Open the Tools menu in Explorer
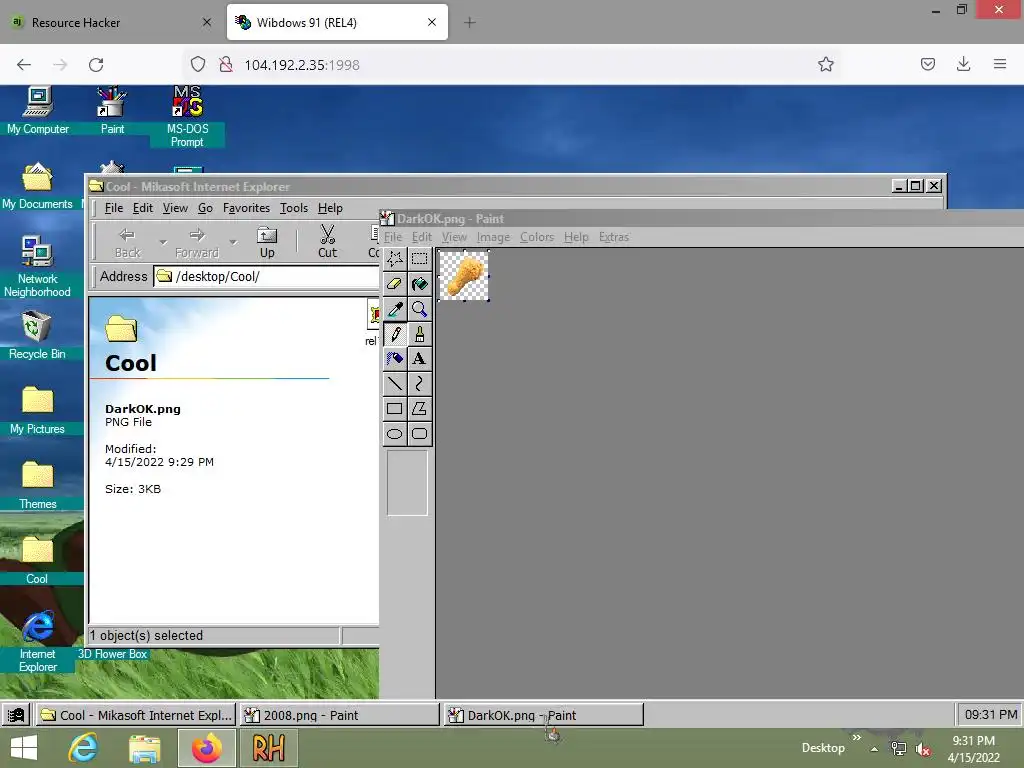 click(x=294, y=208)
